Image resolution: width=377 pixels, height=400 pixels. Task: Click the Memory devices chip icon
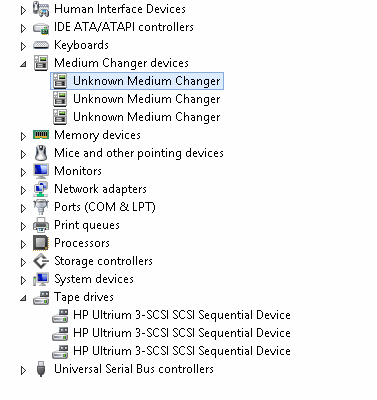pos(41,134)
